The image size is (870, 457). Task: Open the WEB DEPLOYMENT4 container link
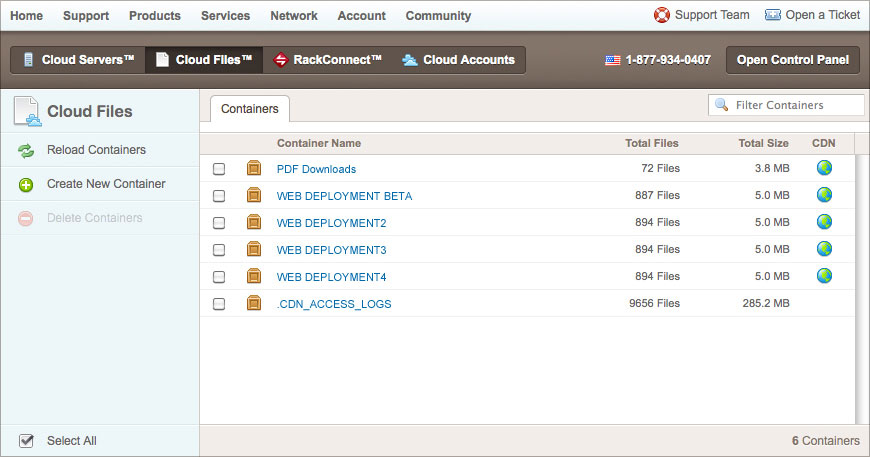[x=331, y=277]
